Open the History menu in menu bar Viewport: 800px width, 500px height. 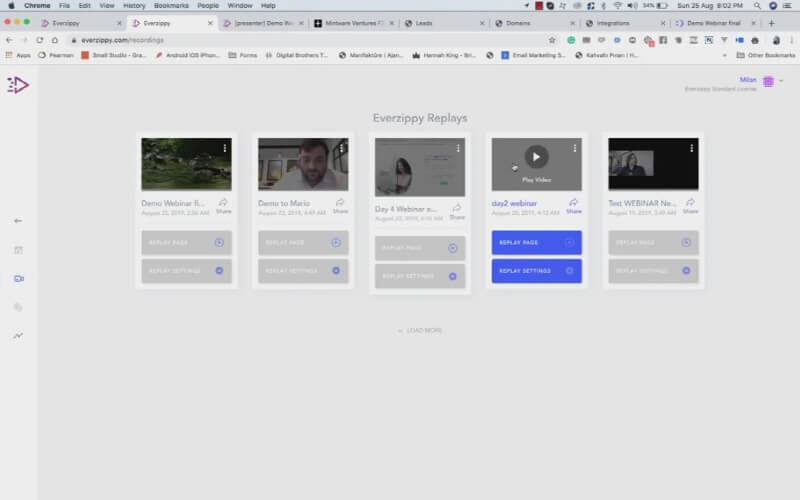(134, 6)
